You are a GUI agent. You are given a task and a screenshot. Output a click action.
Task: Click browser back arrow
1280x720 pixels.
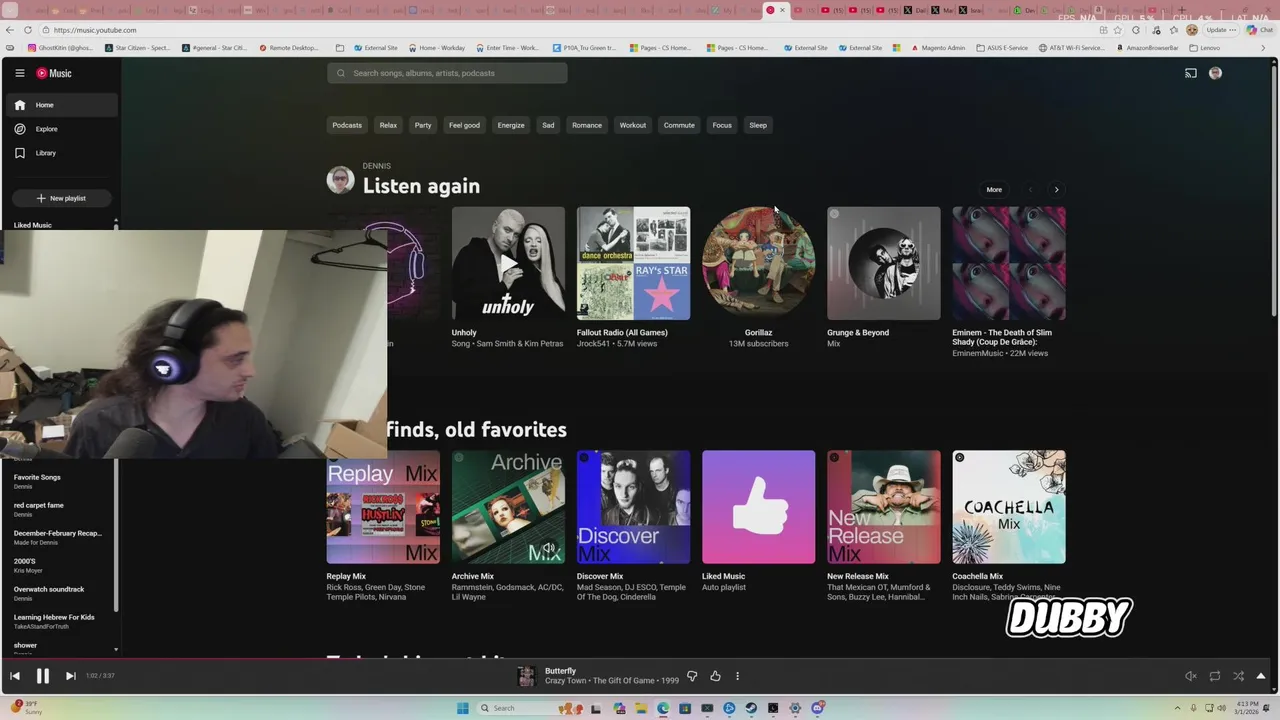10,30
